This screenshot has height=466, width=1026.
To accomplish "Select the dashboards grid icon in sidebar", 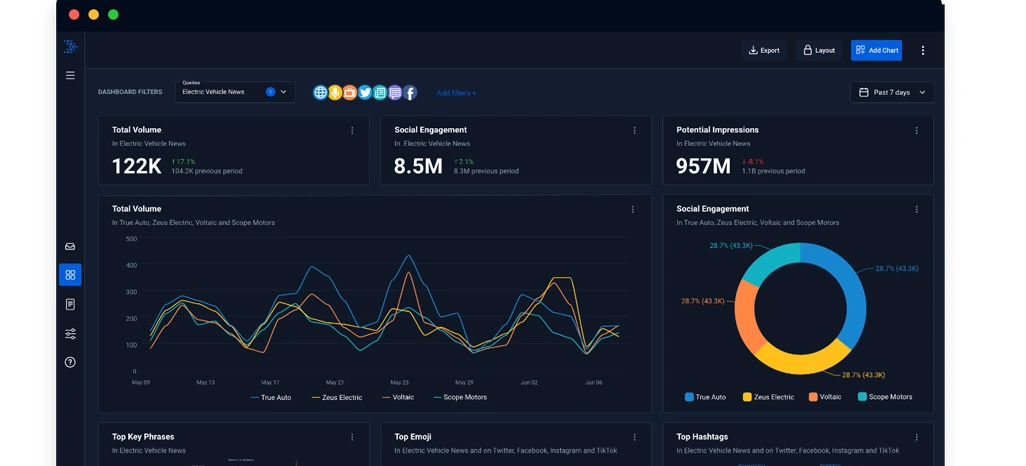I will [70, 275].
